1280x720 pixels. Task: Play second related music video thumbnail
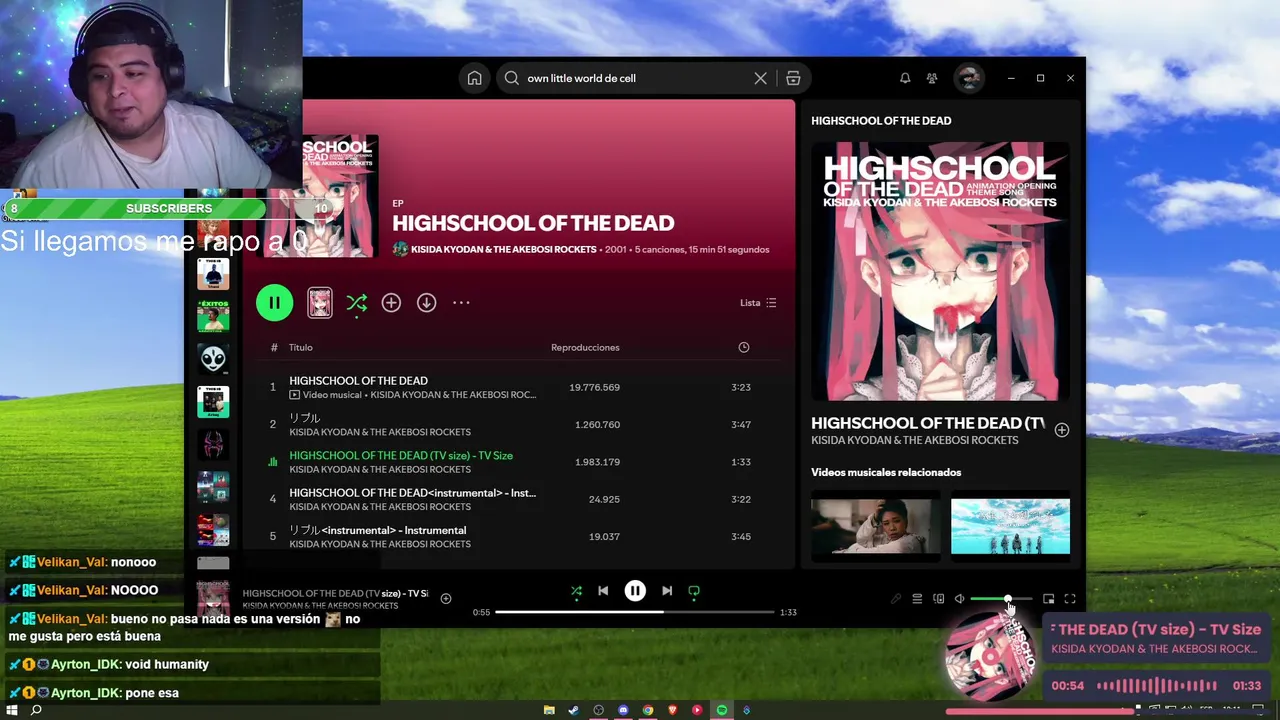pos(1010,526)
